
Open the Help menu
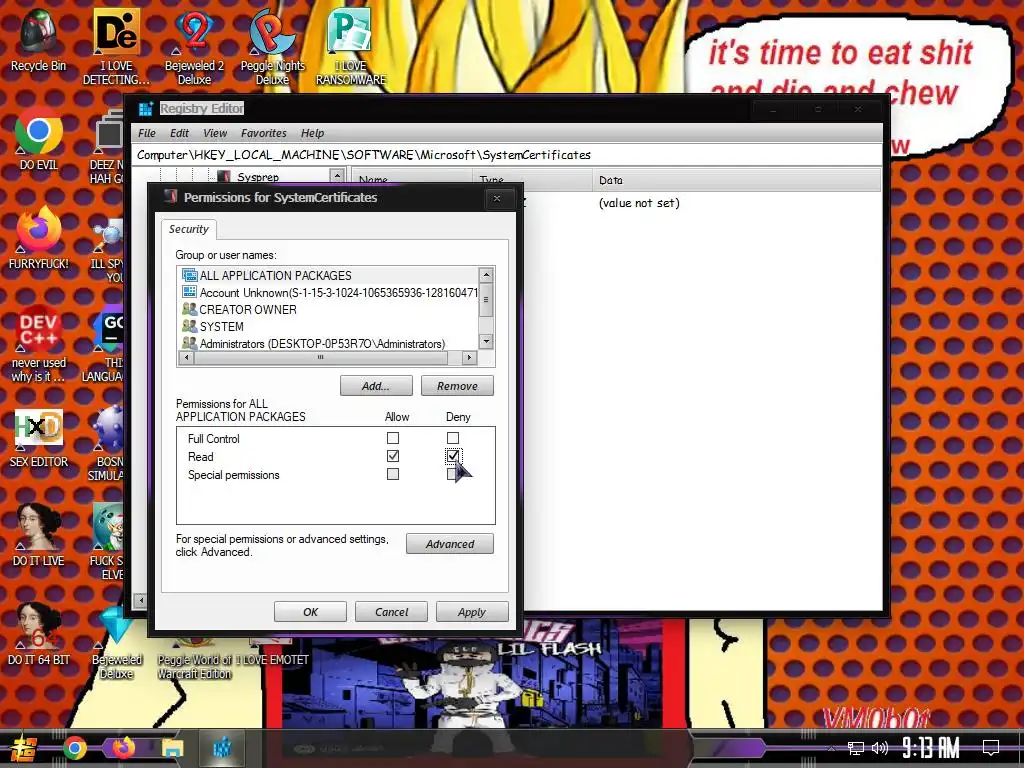[312, 133]
